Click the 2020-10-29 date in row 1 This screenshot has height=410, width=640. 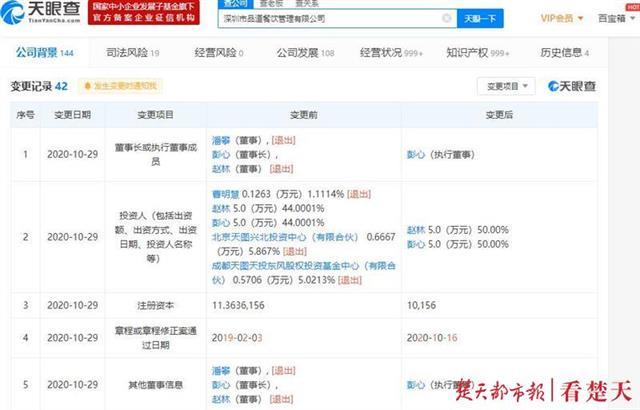(x=73, y=155)
